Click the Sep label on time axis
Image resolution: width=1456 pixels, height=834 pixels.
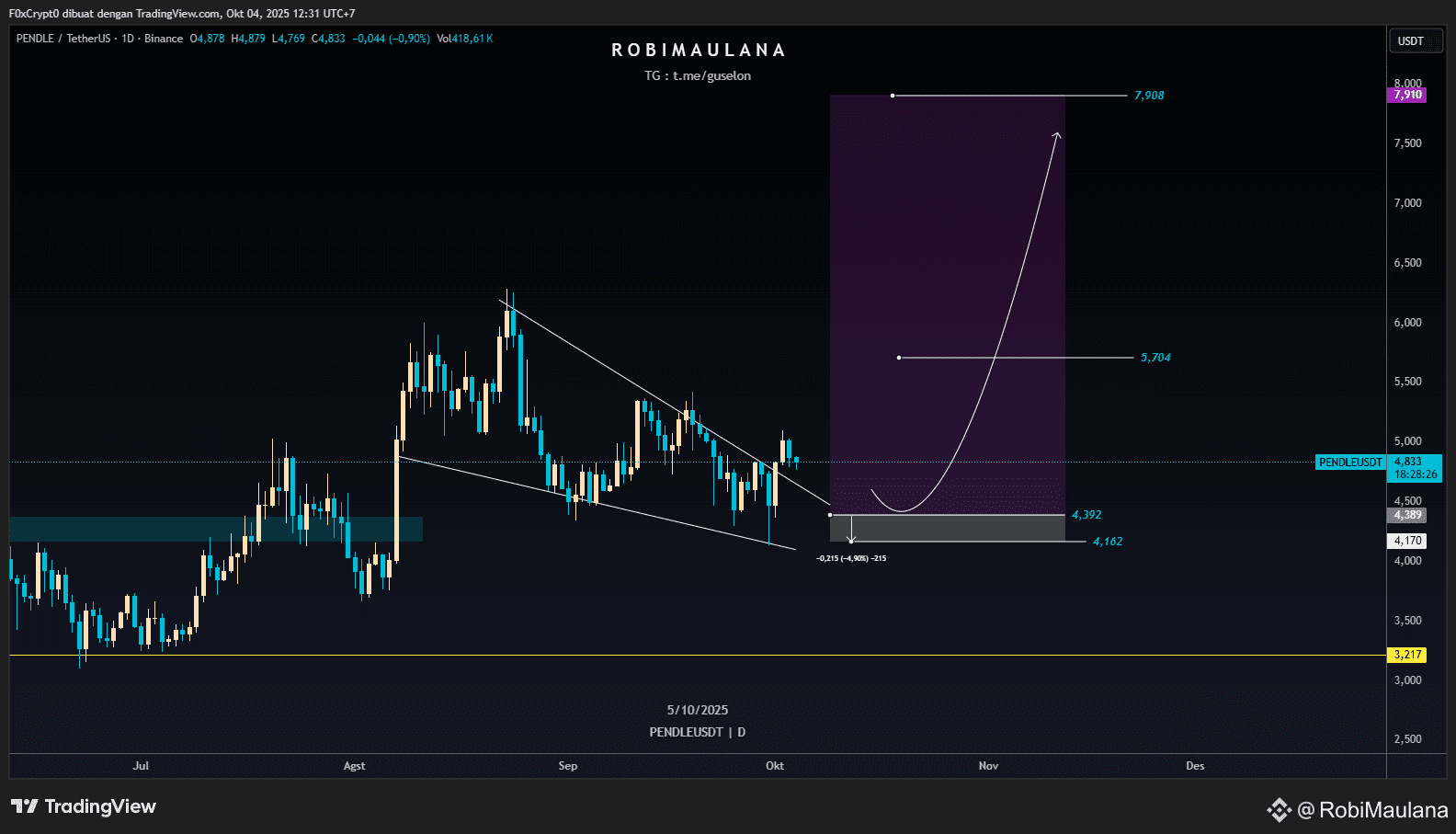point(568,766)
